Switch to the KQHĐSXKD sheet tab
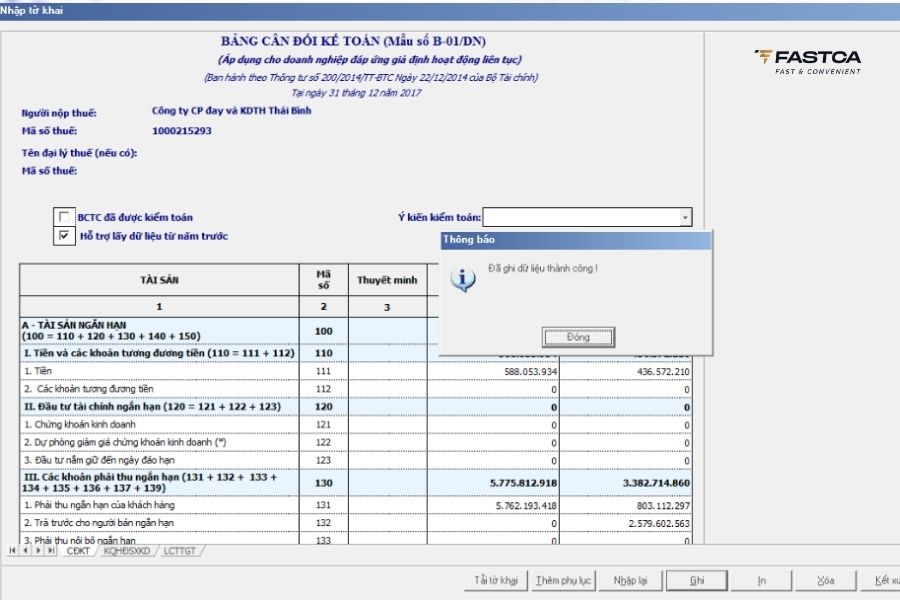The height and width of the screenshot is (600, 900). click(x=126, y=550)
